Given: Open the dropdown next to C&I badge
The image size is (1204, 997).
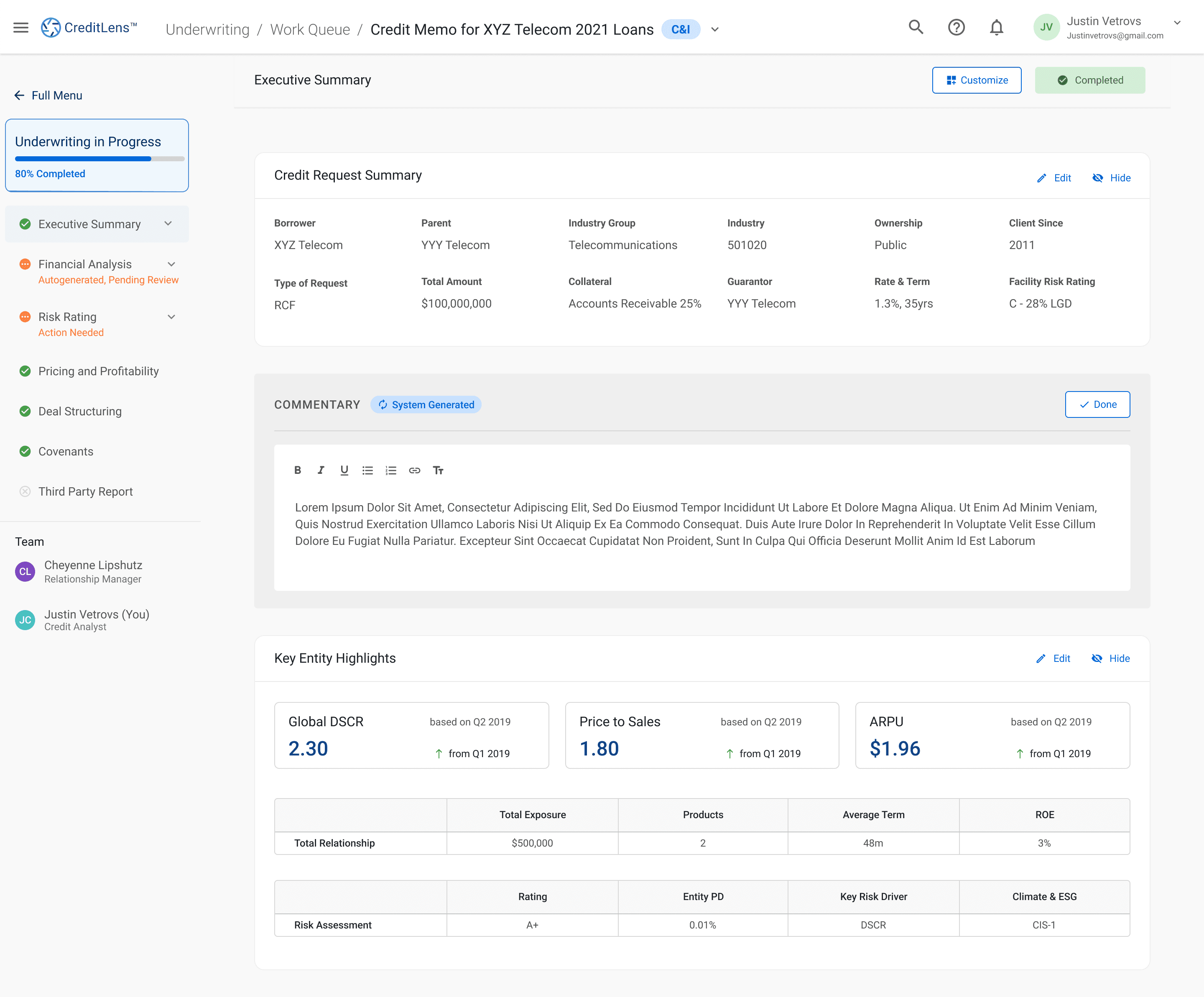Looking at the screenshot, I should [x=714, y=30].
